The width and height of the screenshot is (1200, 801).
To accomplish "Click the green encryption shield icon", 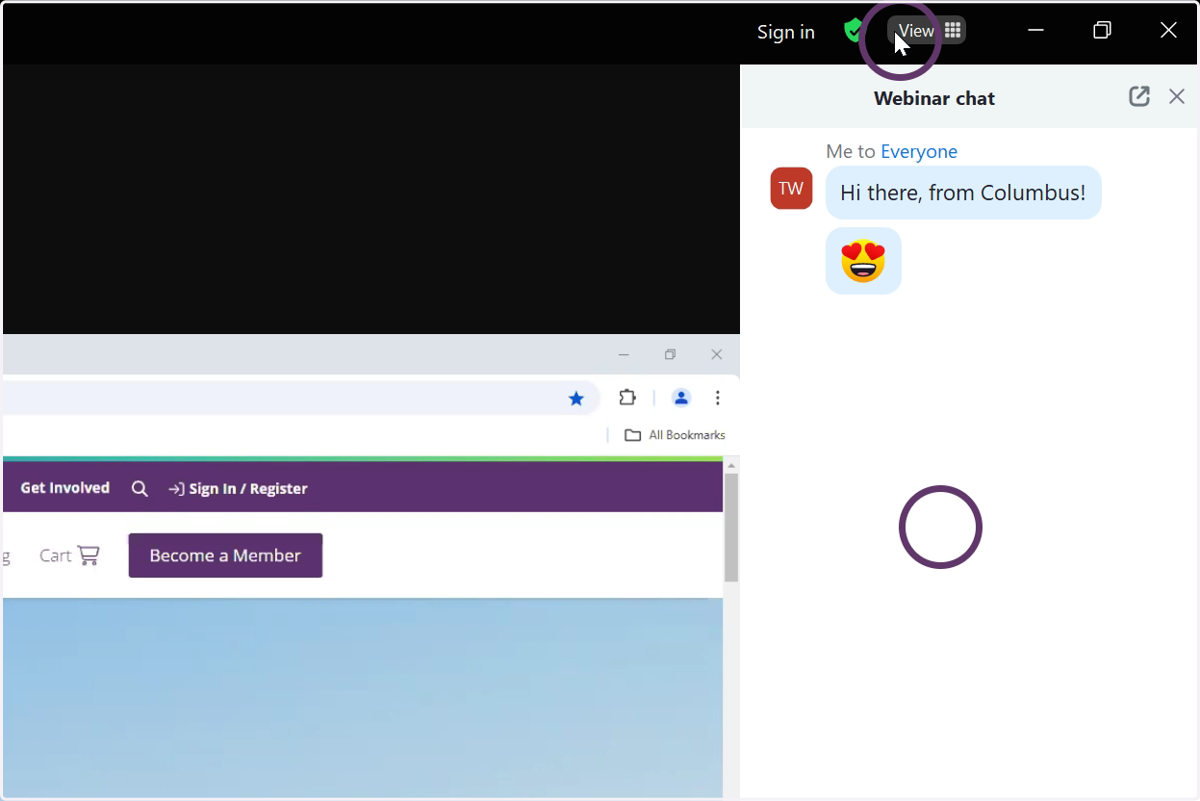I will click(853, 31).
